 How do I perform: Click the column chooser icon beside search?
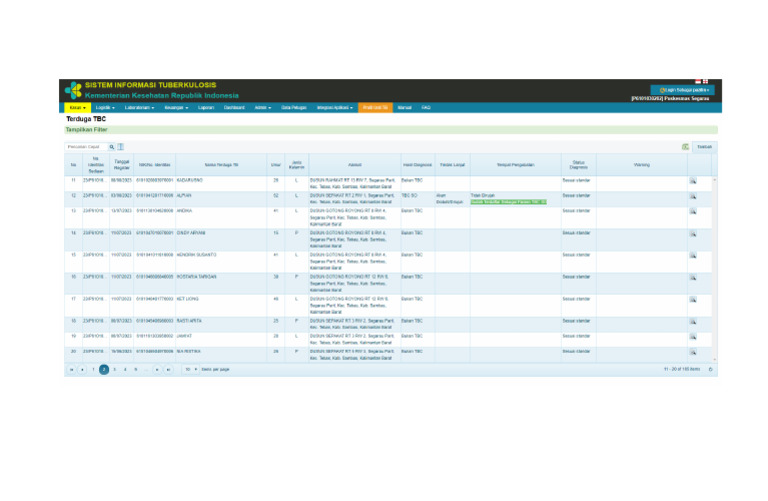[120, 147]
